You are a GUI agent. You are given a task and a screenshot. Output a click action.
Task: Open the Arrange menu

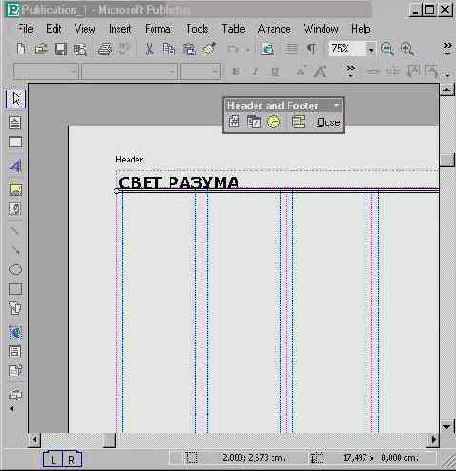pos(274,29)
